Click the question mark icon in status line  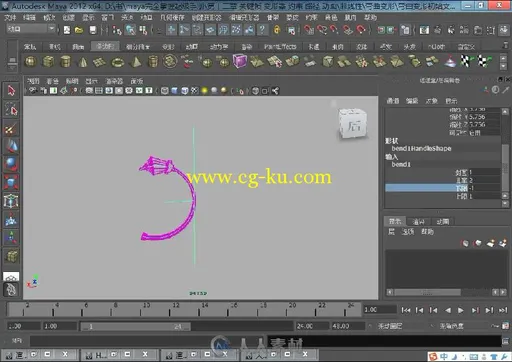(263, 30)
